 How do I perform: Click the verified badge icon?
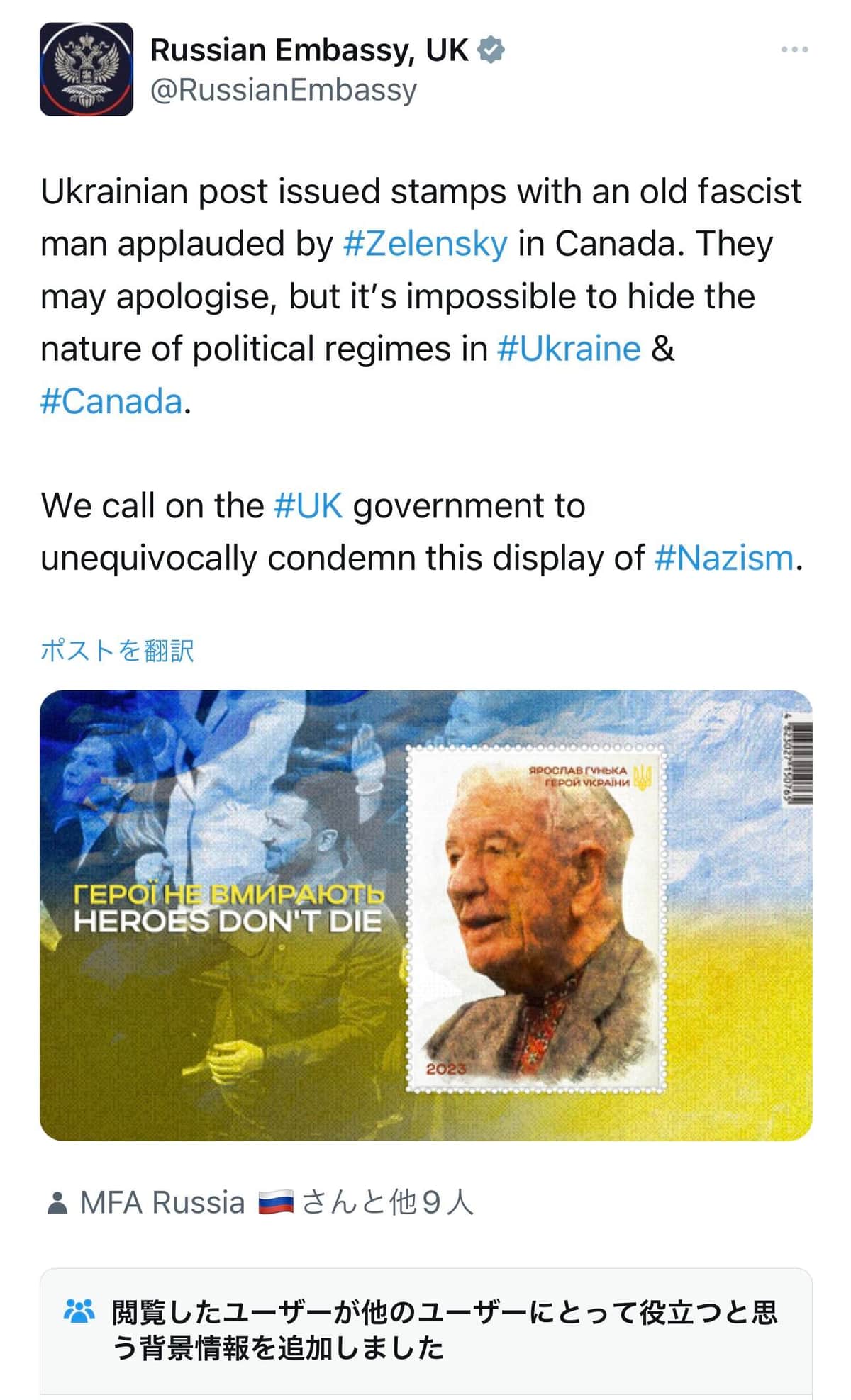(x=491, y=50)
